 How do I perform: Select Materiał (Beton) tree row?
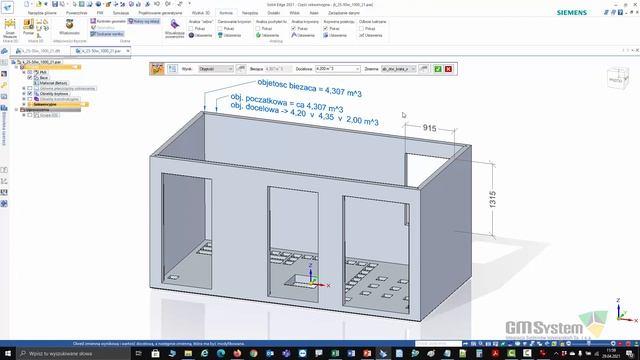point(50,83)
